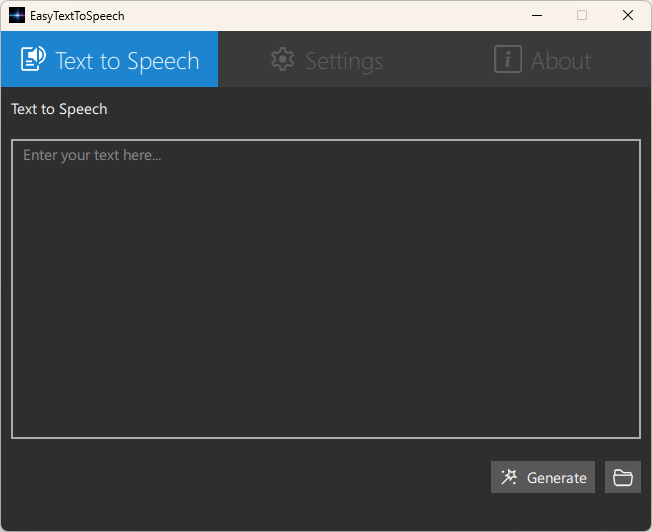Viewport: 652px width, 532px height.
Task: Click the Settings gear icon
Action: [x=283, y=59]
